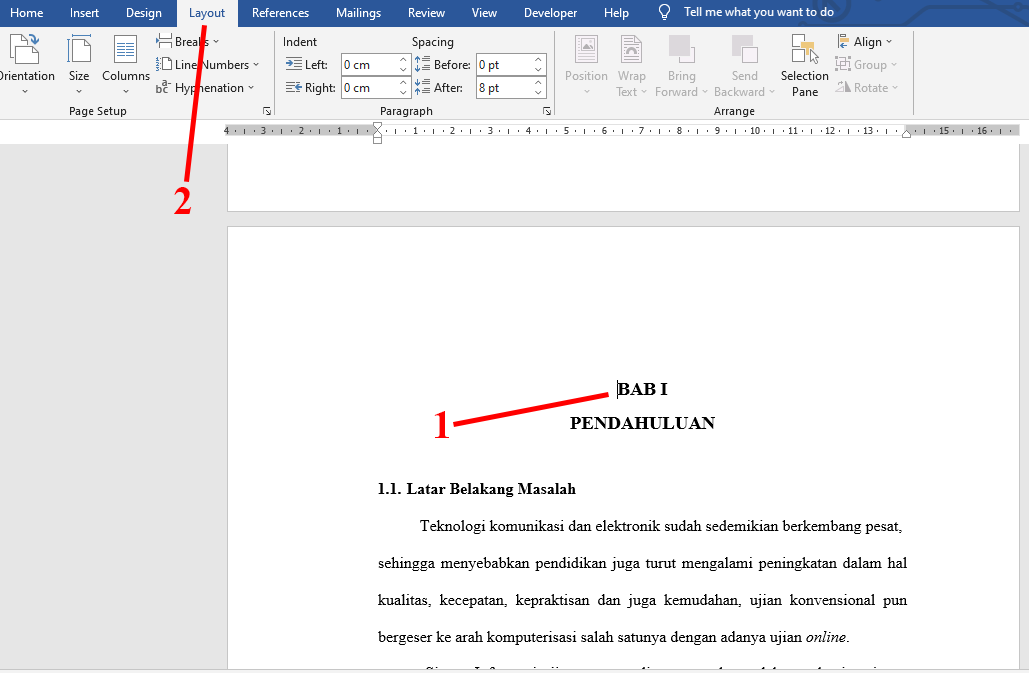Expand the Align dropdown
This screenshot has height=673, width=1029.
[866, 41]
